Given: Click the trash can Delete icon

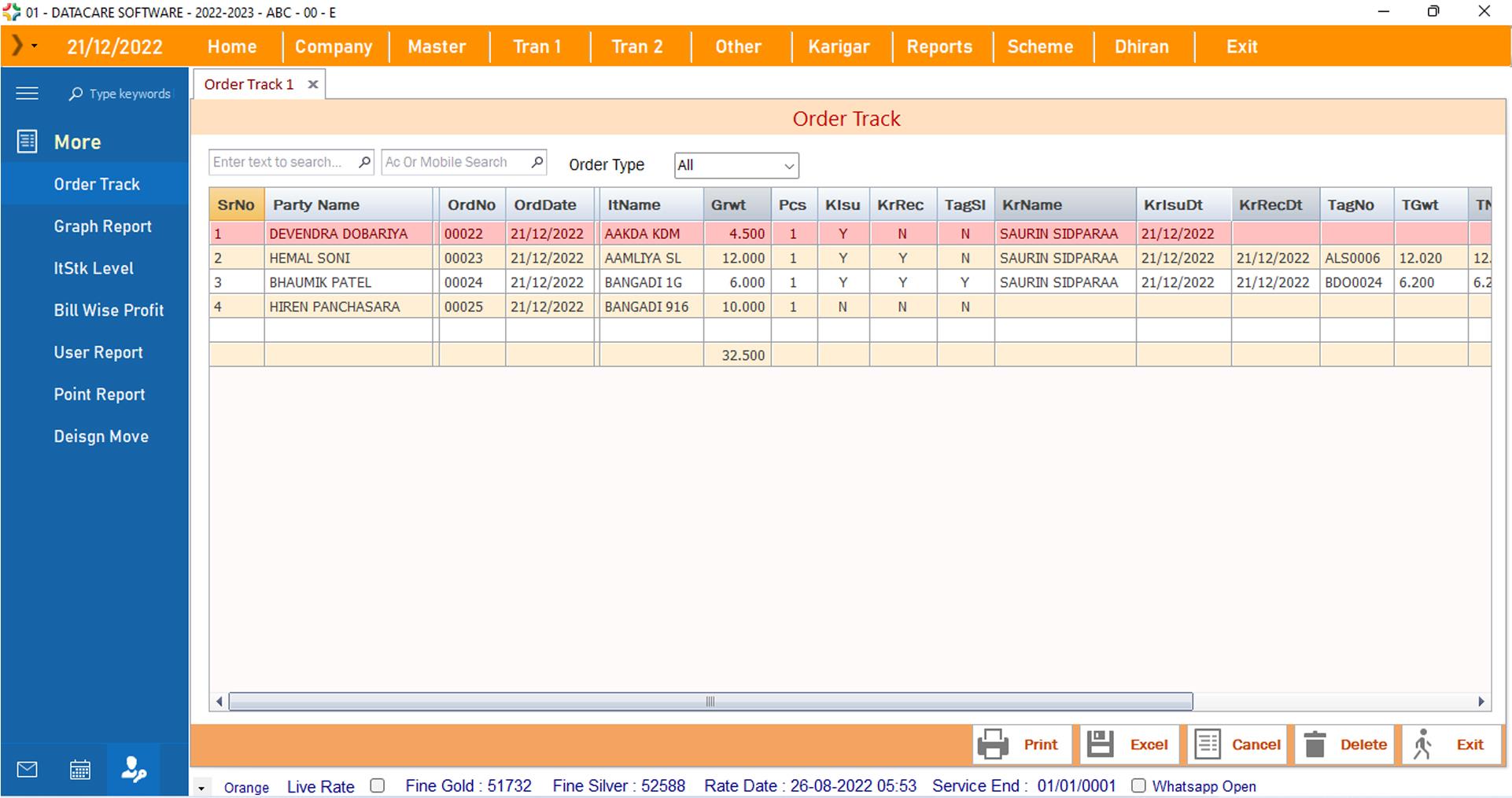Looking at the screenshot, I should (1315, 744).
